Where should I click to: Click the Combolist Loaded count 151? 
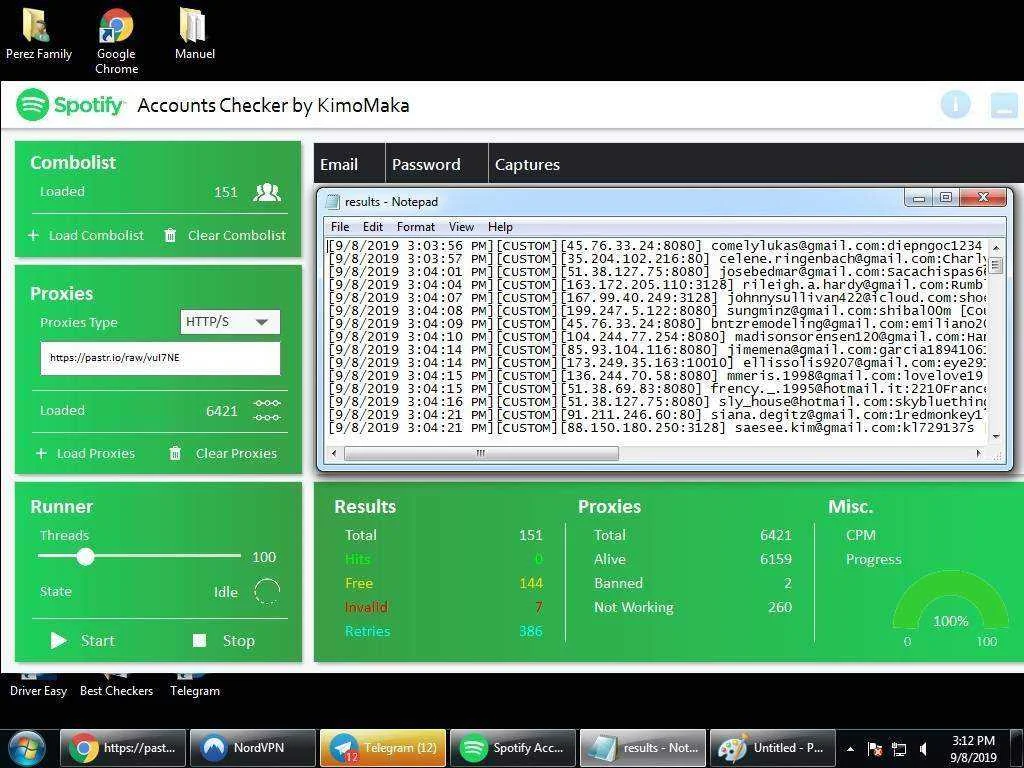tap(225, 192)
